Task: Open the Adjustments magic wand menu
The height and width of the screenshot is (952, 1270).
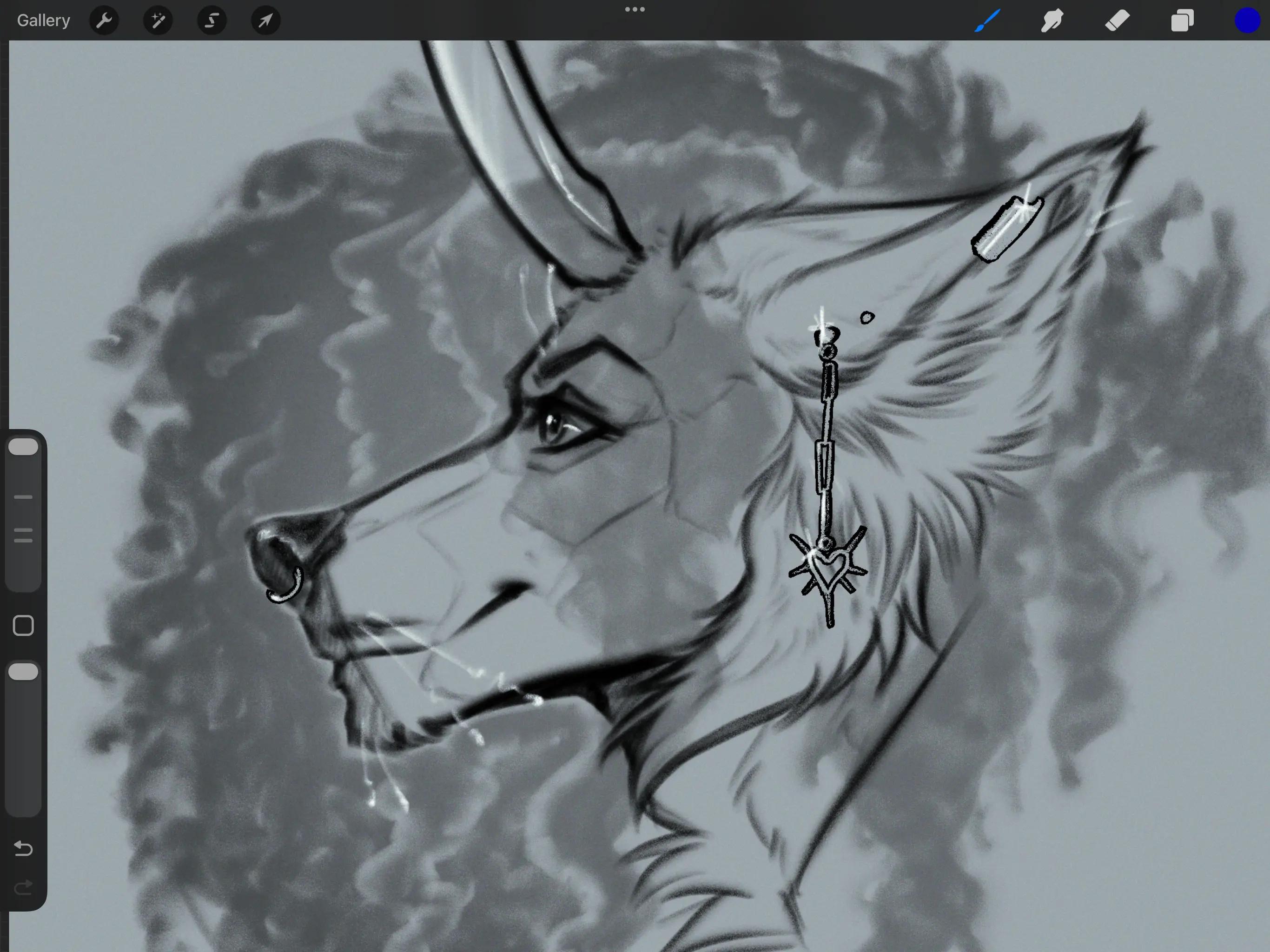Action: [158, 20]
